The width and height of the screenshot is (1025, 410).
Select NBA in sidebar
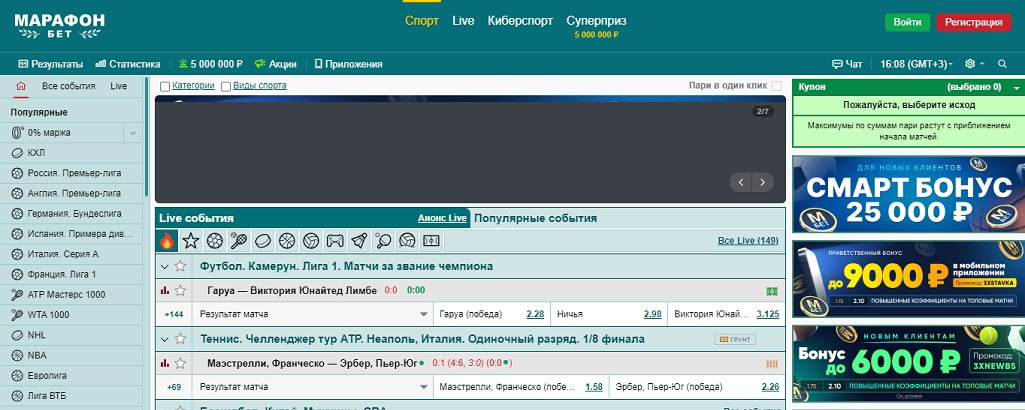point(71,356)
